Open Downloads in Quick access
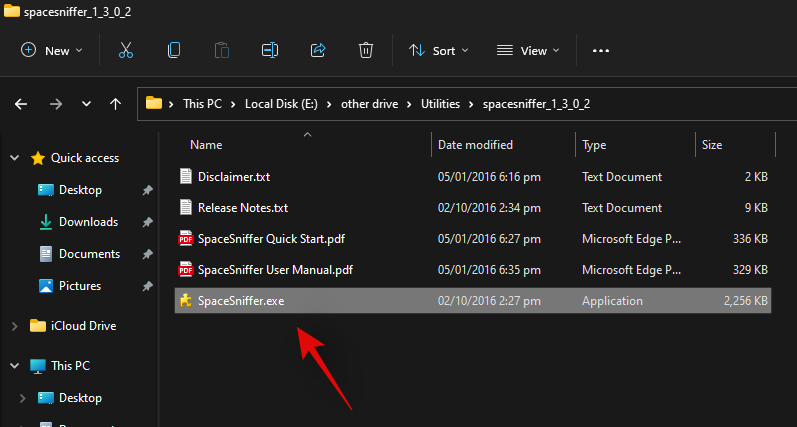Screen dimensions: 797x427 (x=88, y=222)
